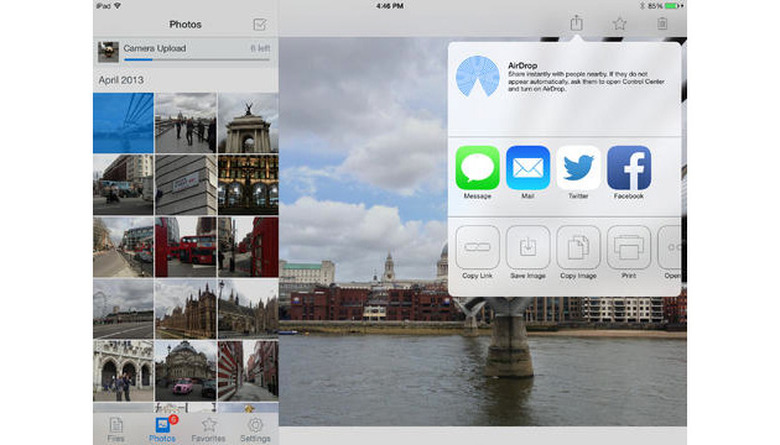The height and width of the screenshot is (445, 780).
Task: Tap the Camera Upload progress bar
Action: coord(197,60)
